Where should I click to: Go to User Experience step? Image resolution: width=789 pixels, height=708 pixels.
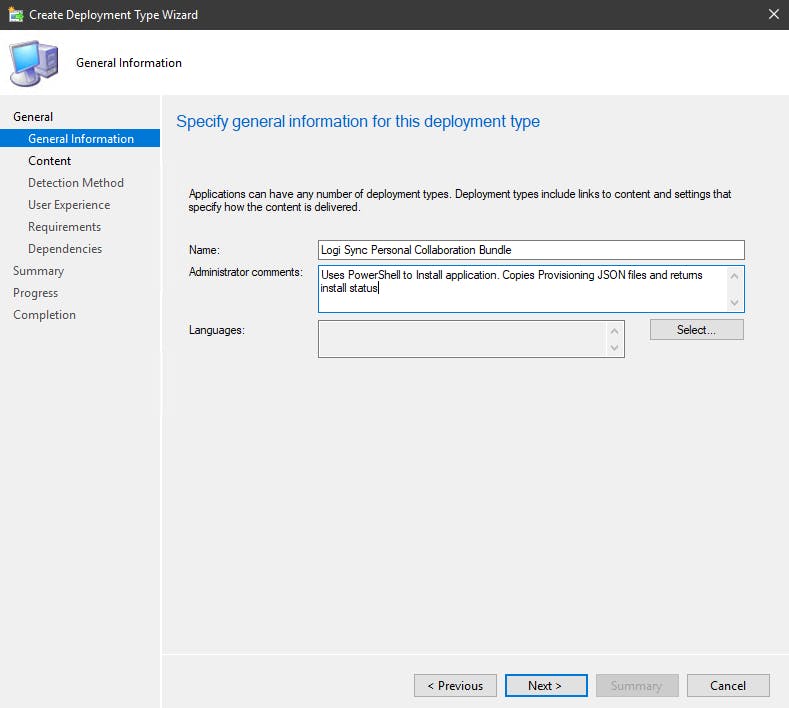tap(69, 205)
